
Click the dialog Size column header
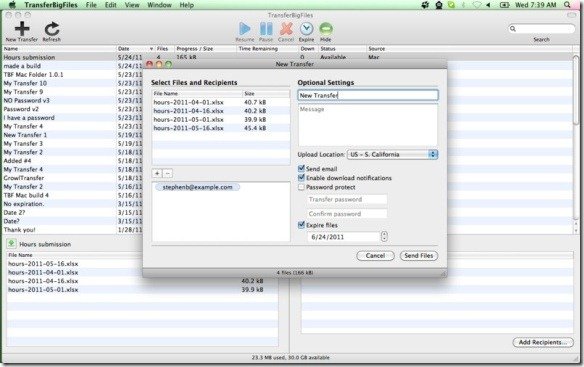point(266,94)
